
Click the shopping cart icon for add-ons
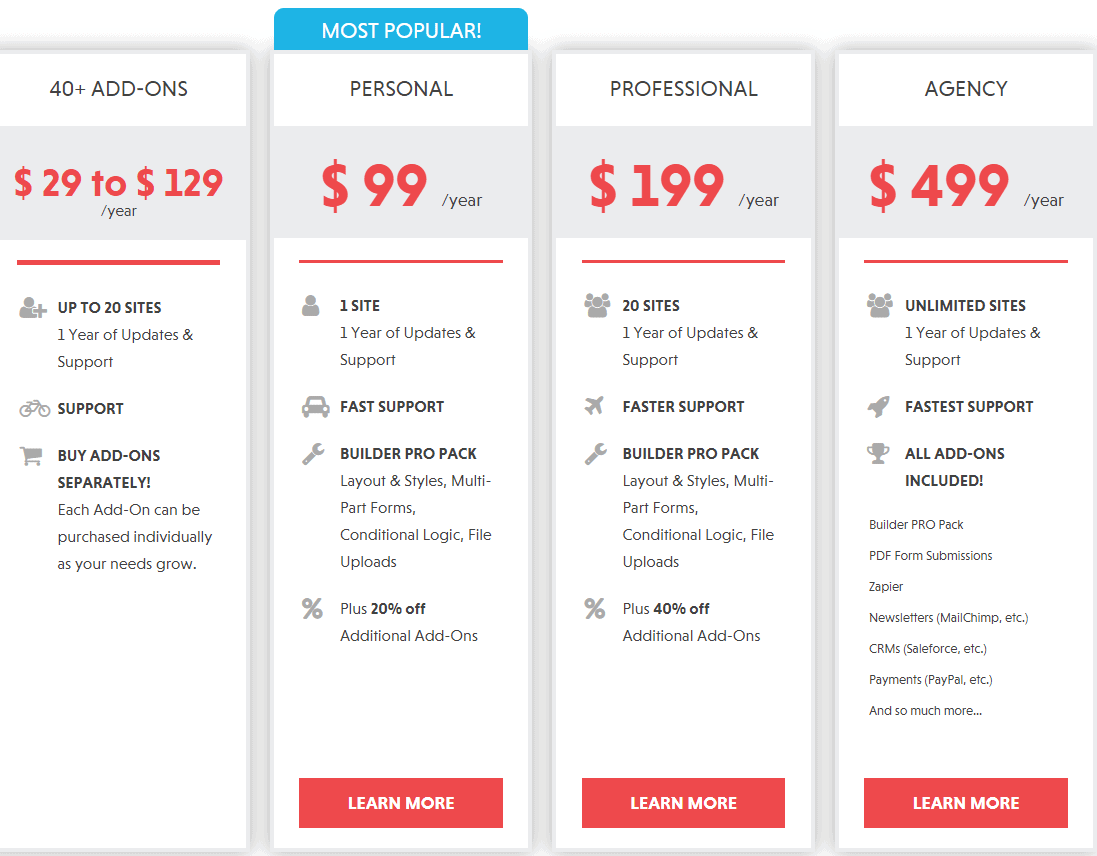point(31,456)
